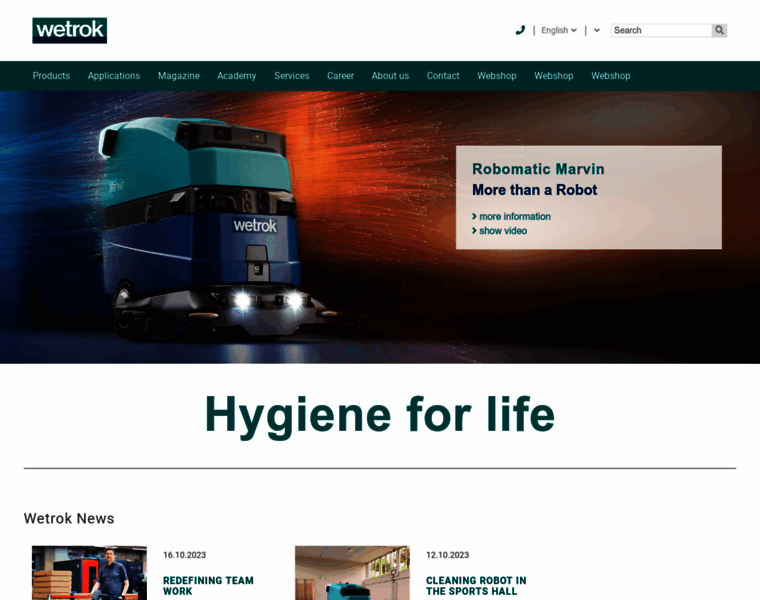
Task: Click the date 12.10.2023
Action: tap(447, 555)
